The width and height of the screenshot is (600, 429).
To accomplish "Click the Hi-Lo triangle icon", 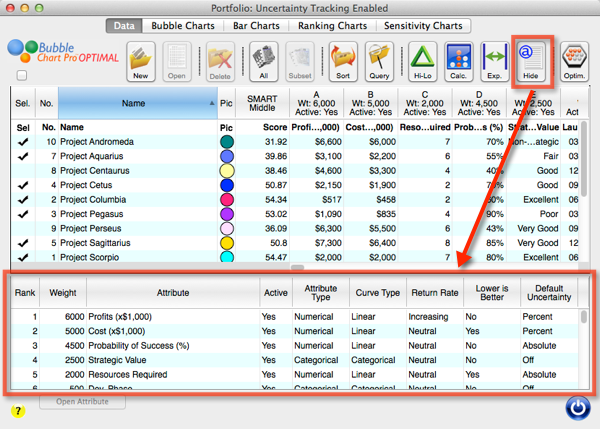I will [422, 61].
